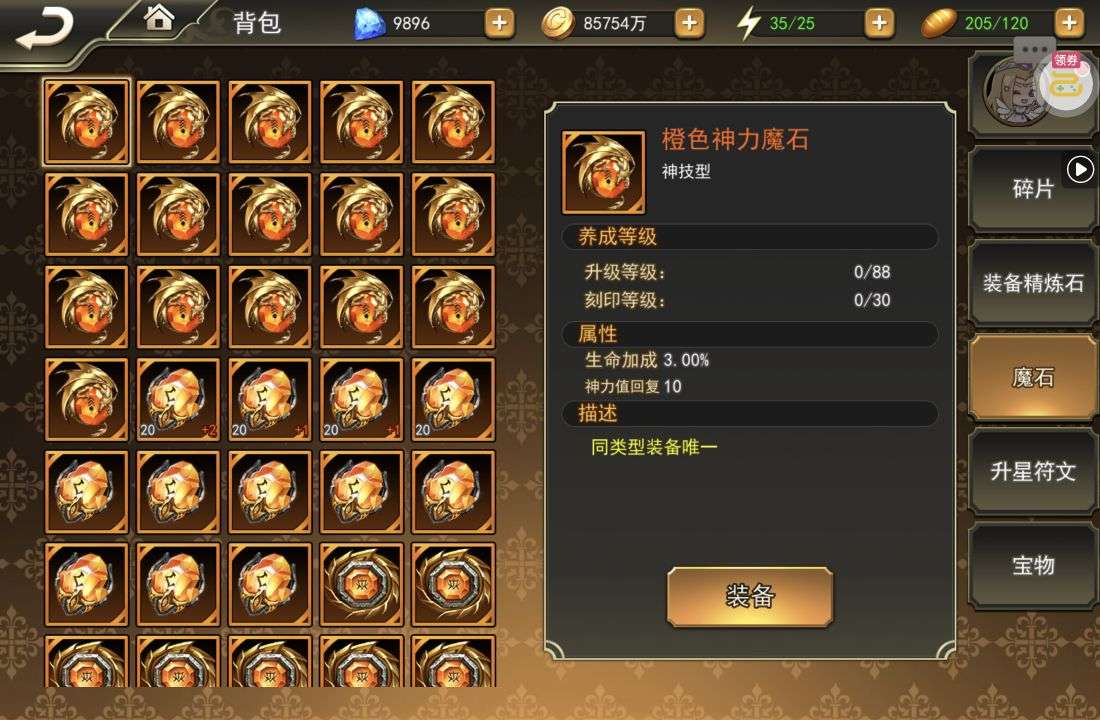This screenshot has width=1100, height=720.
Task: Open the 宝物 tab
Action: [1033, 566]
